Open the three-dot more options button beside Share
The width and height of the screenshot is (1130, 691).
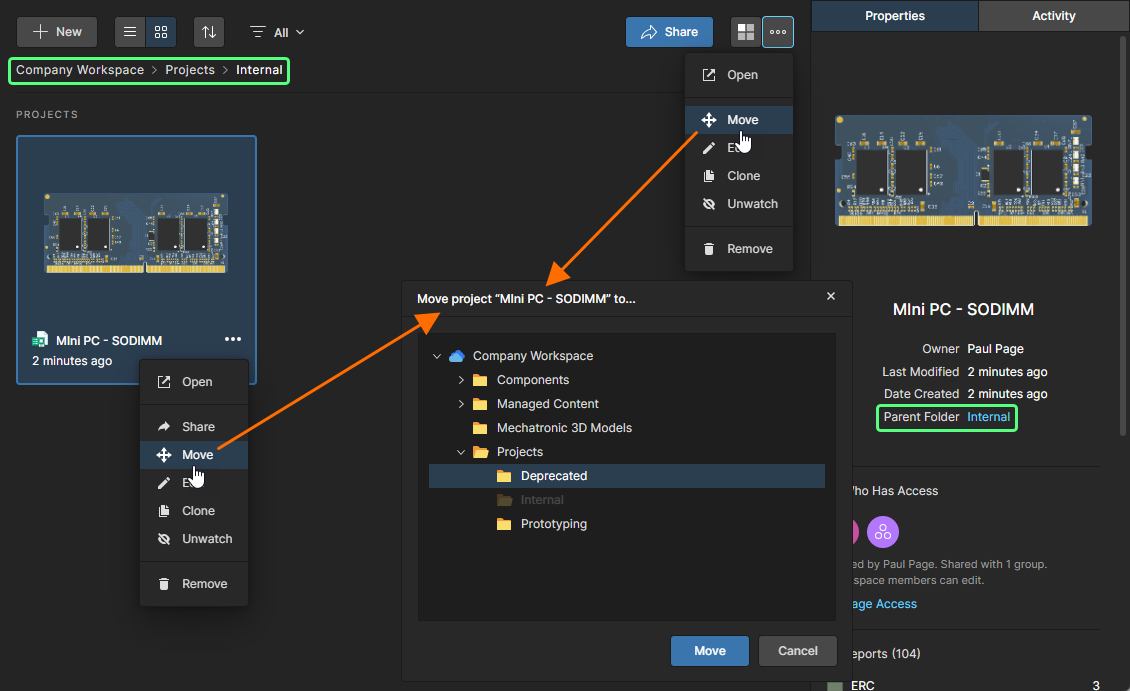778,32
